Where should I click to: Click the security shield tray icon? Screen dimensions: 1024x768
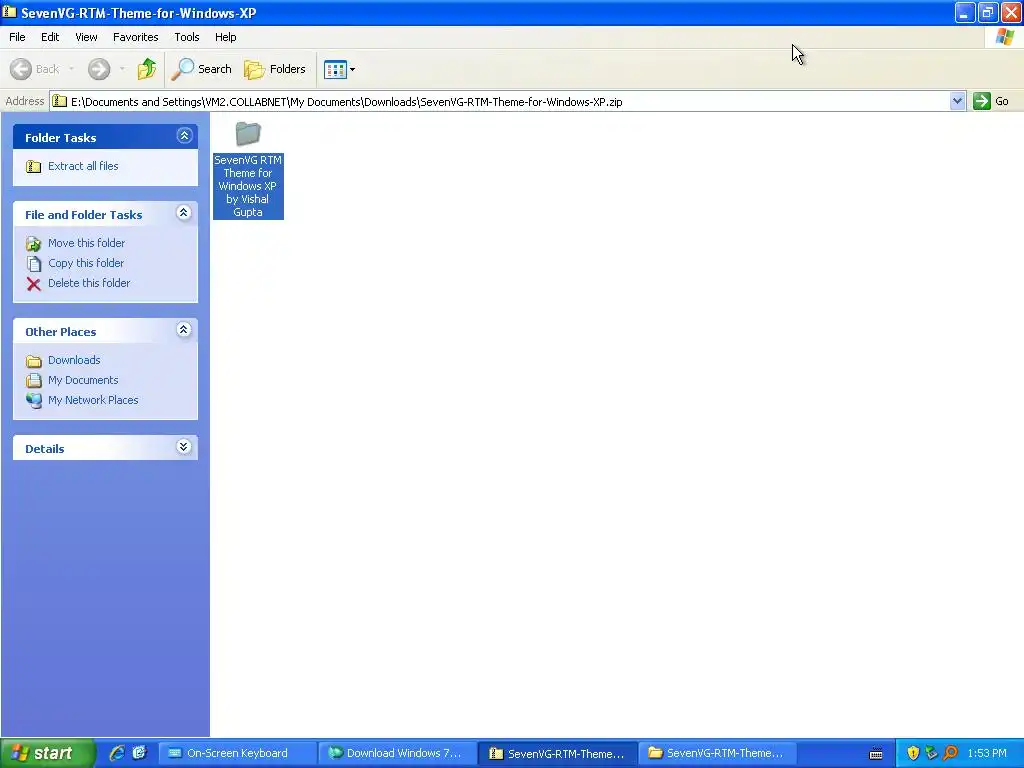click(913, 754)
